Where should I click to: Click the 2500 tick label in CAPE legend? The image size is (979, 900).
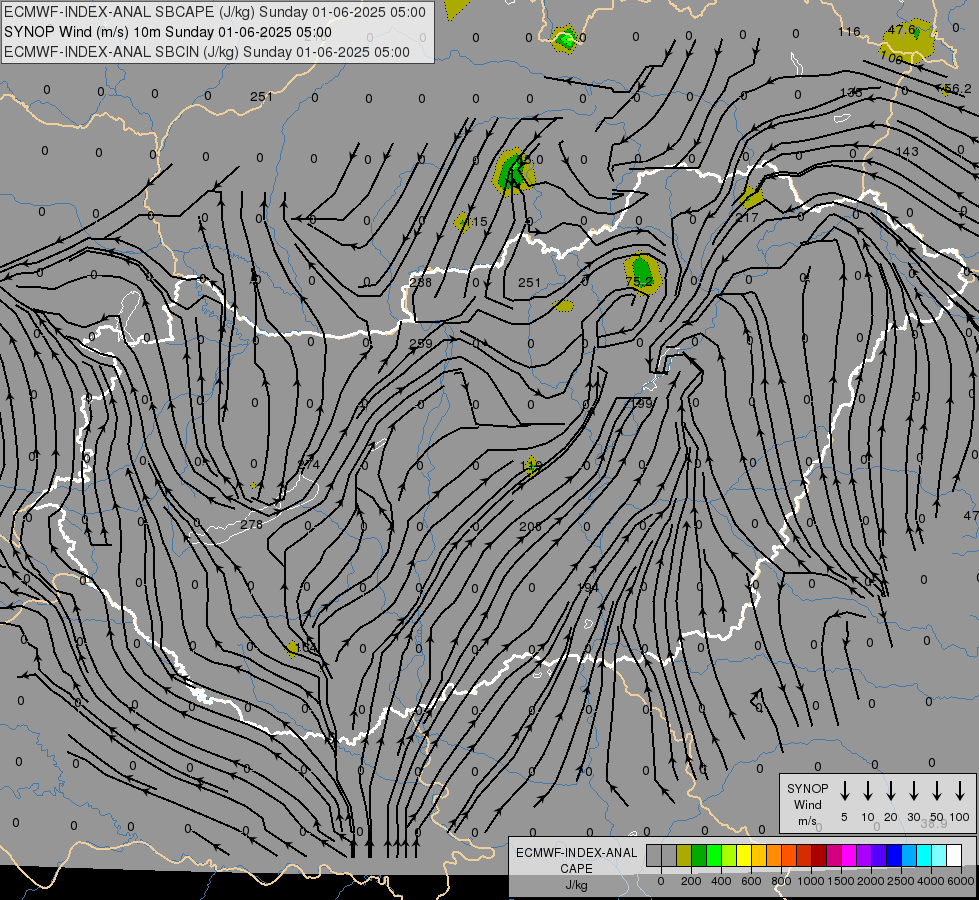tap(900, 881)
